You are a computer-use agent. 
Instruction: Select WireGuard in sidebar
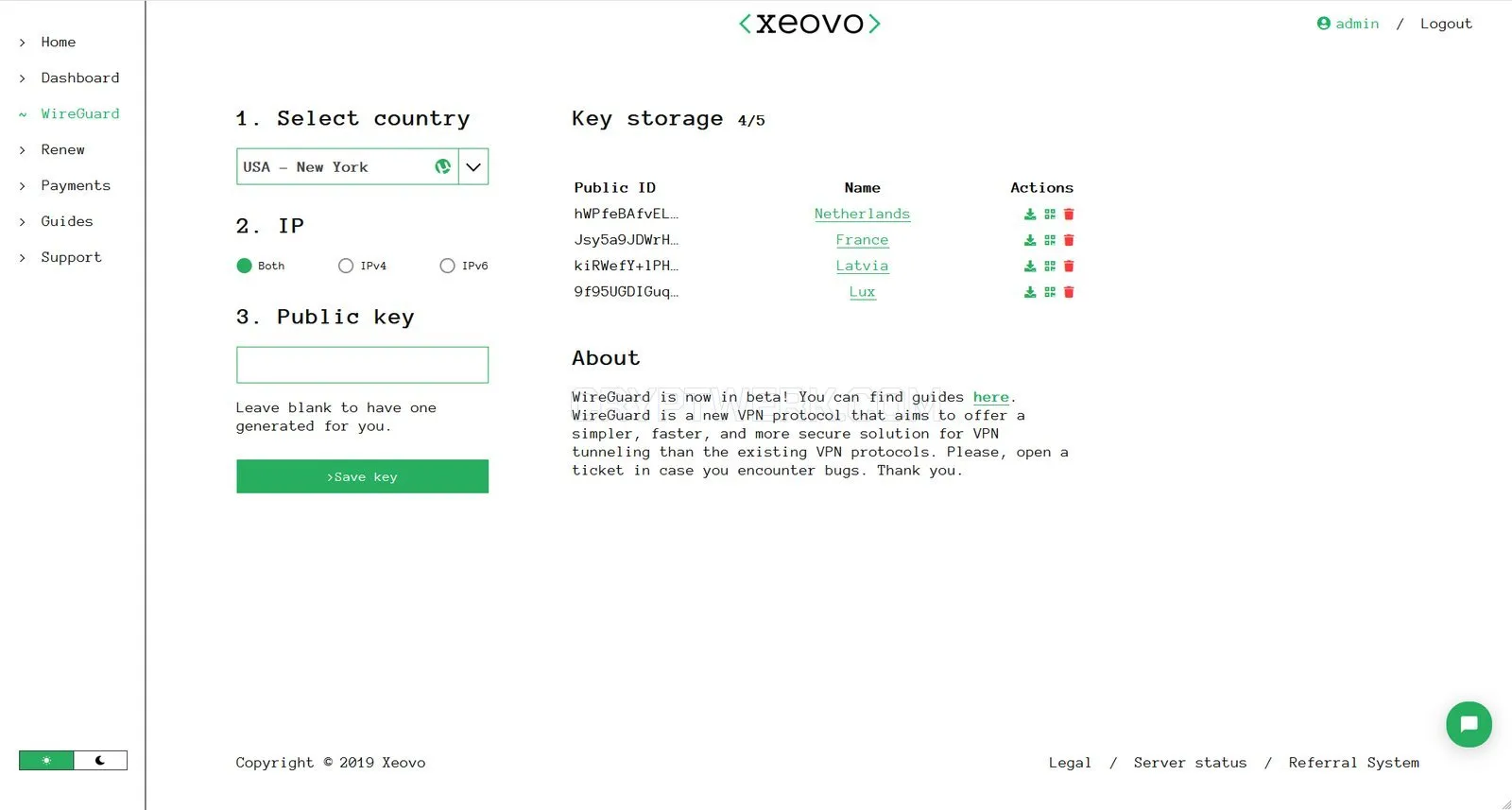[x=80, y=113]
